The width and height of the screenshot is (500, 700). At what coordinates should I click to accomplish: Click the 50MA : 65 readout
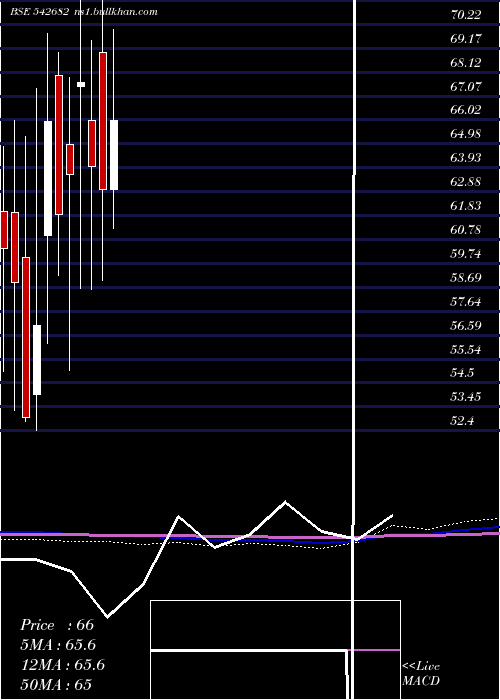pos(56,685)
